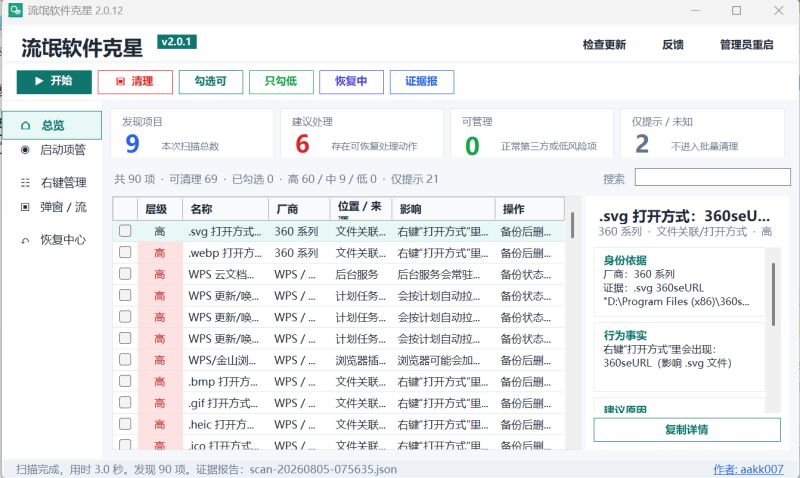The width and height of the screenshot is (800, 478).
Task: Check the .heic 打开方 row checkbox
Action: 125,424
